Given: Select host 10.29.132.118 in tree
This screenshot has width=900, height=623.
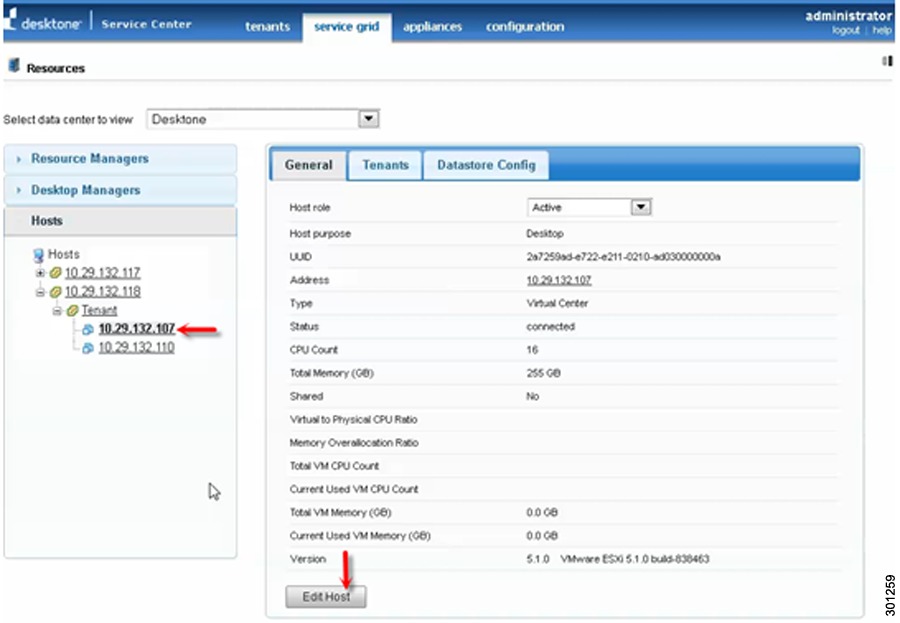Looking at the screenshot, I should (102, 292).
